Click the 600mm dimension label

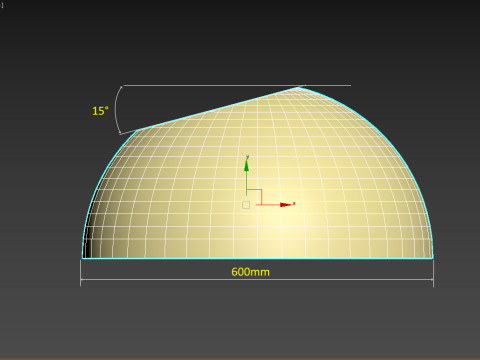pyautogui.click(x=250, y=272)
